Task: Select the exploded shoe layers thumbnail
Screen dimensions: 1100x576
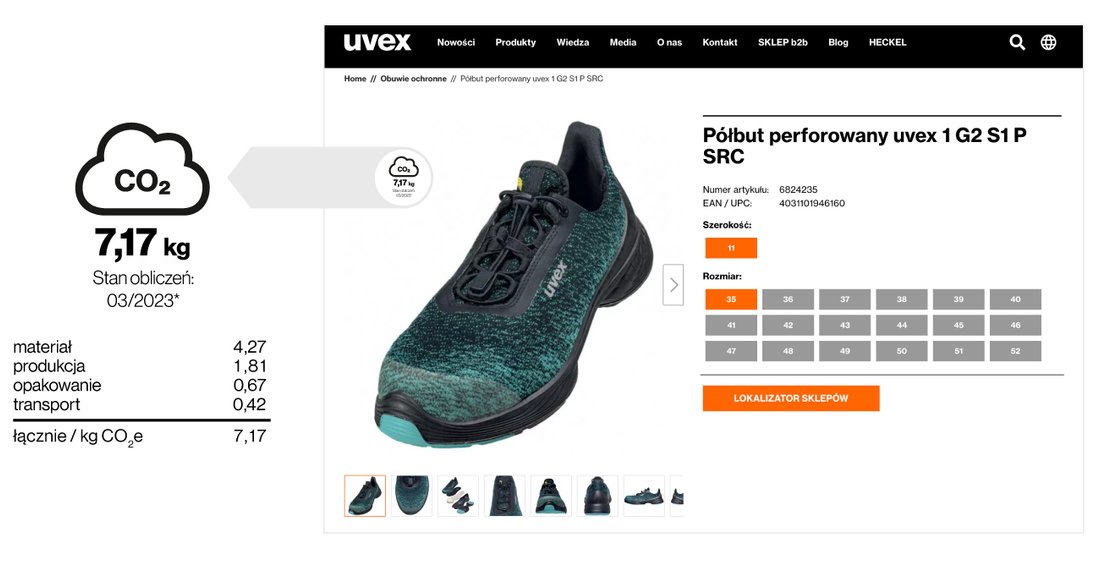Action: click(x=458, y=496)
